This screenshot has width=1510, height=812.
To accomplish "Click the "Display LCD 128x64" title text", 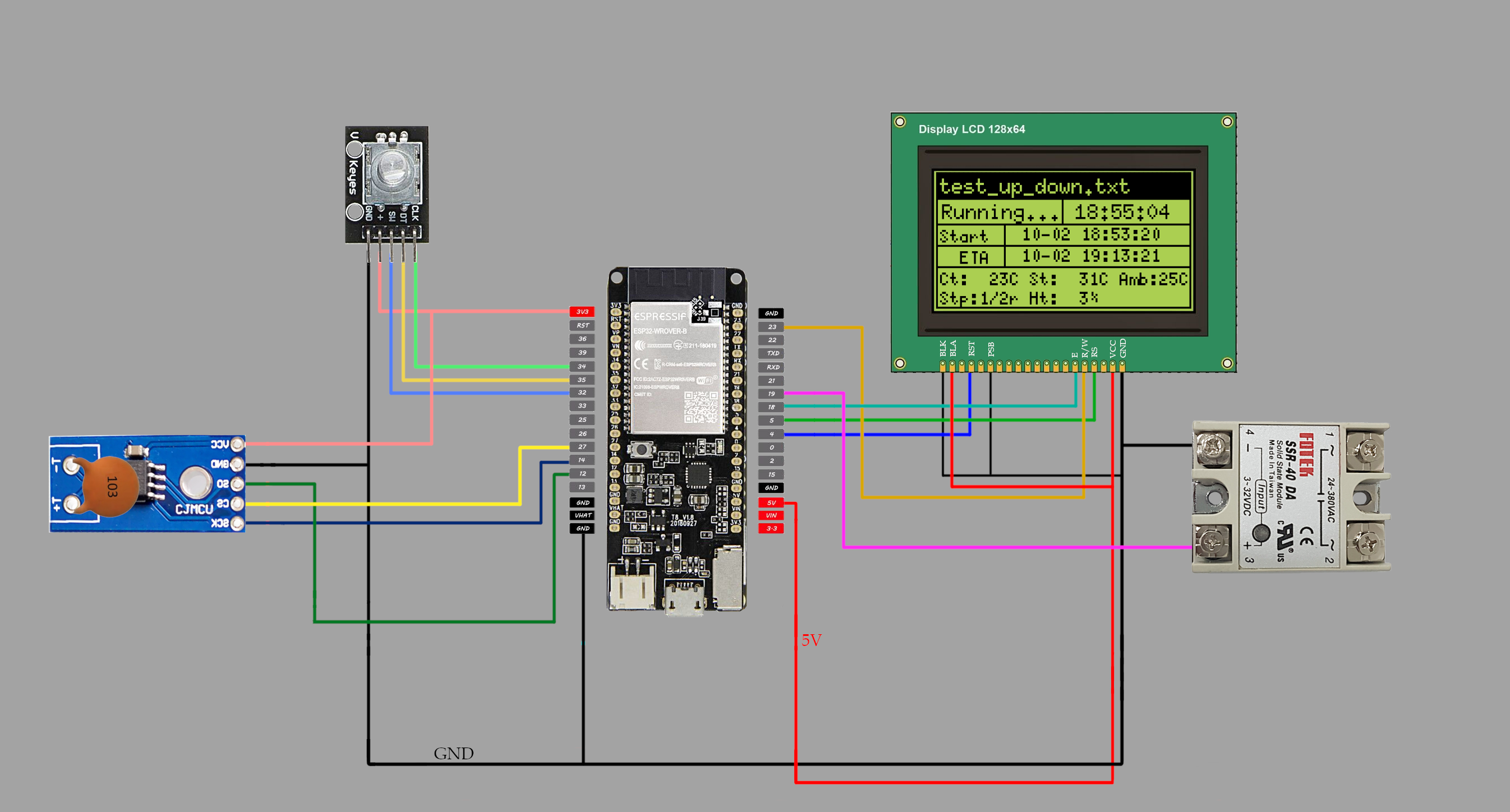I will (x=972, y=130).
